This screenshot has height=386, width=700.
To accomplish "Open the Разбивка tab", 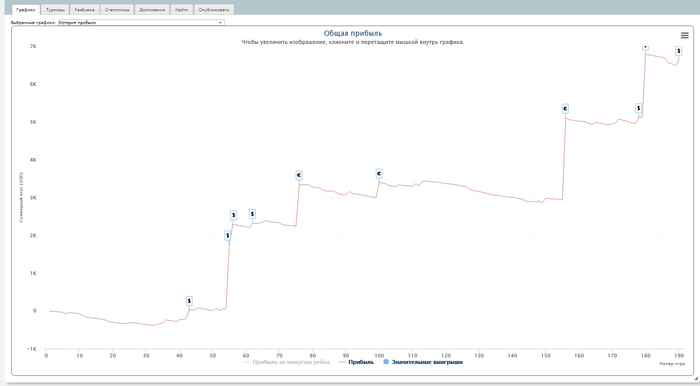I will pyautogui.click(x=84, y=10).
